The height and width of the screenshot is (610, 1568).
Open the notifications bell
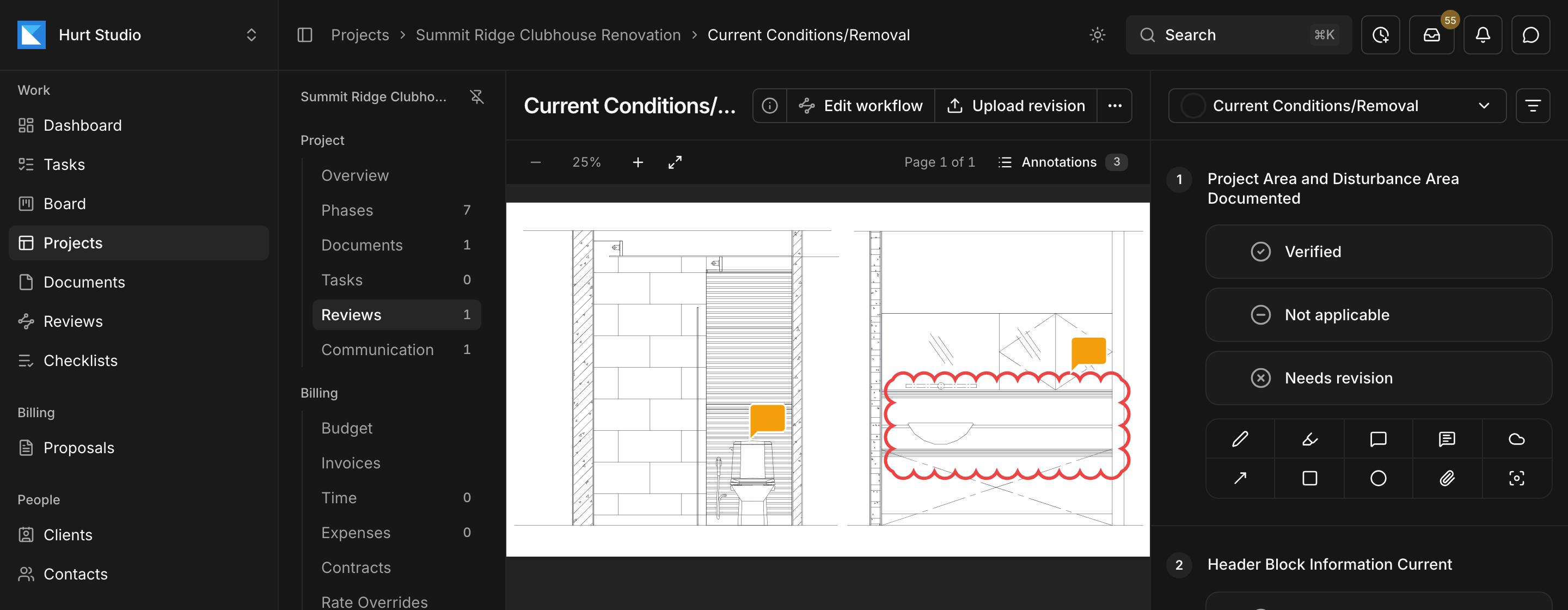coord(1483,35)
